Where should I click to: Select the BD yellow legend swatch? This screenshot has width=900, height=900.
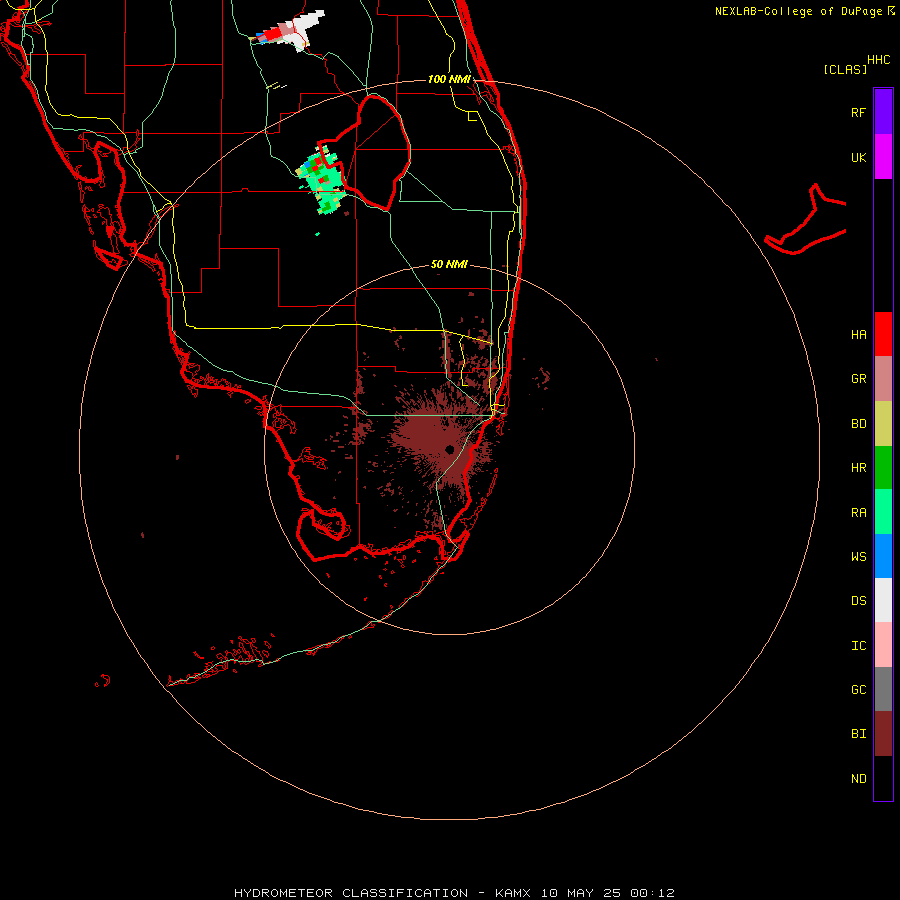pyautogui.click(x=883, y=423)
